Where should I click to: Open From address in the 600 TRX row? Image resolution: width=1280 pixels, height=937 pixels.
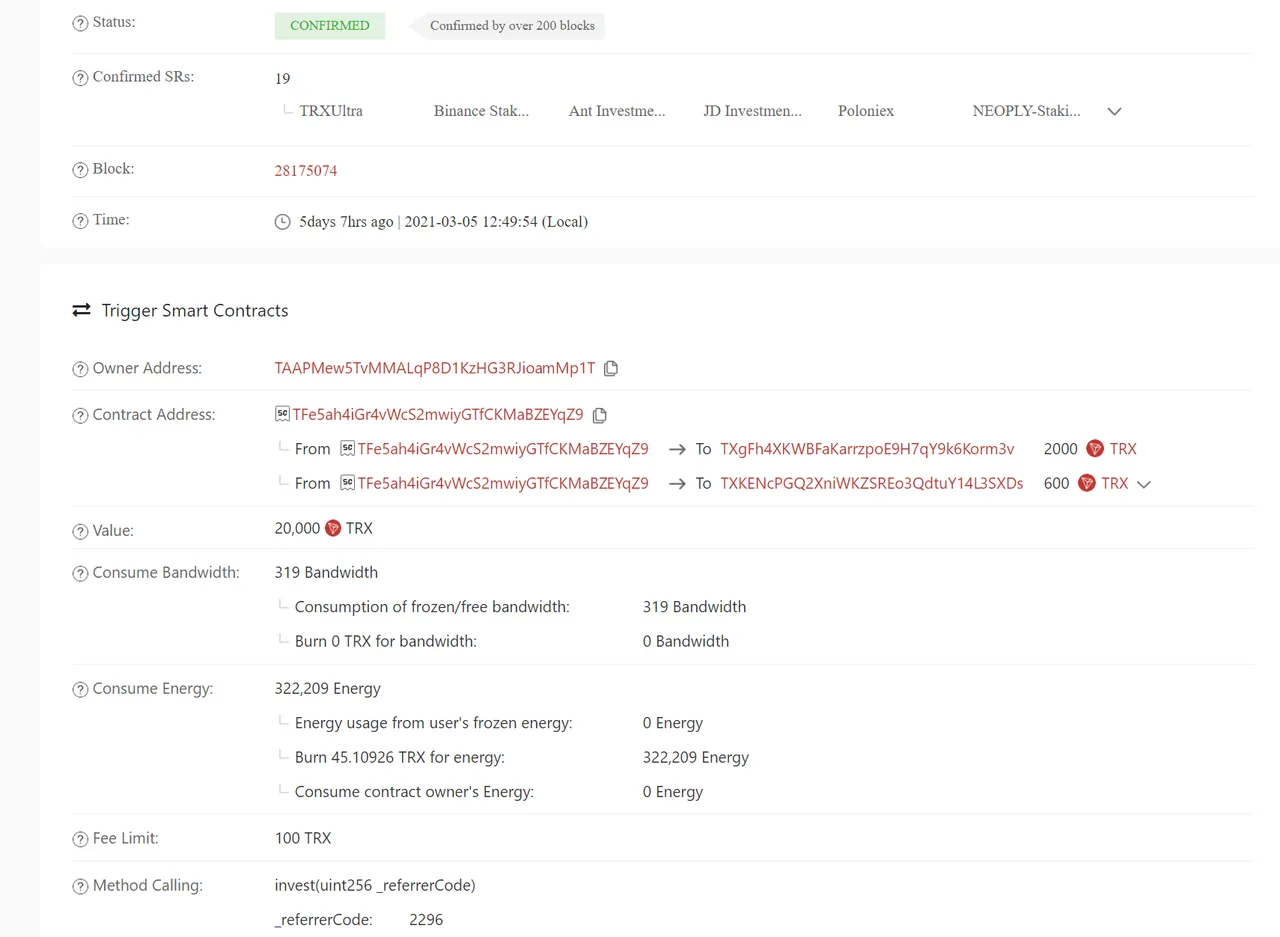click(503, 483)
